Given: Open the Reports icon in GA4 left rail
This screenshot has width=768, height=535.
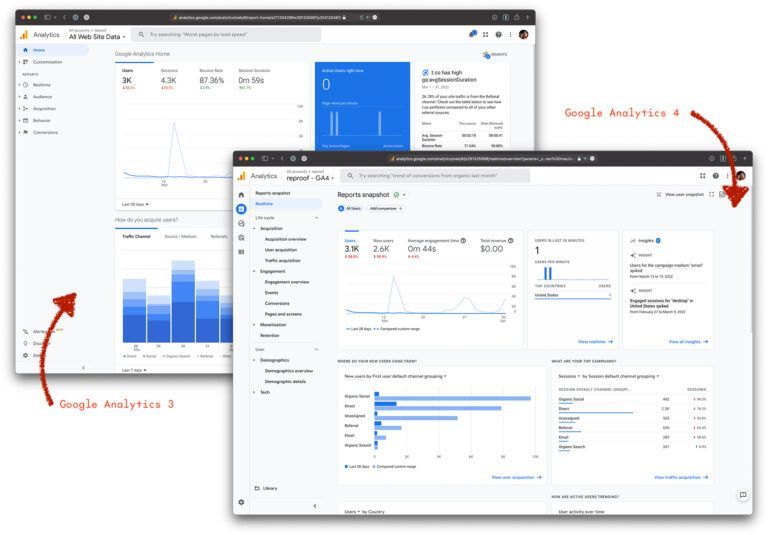Looking at the screenshot, I should coord(241,209).
